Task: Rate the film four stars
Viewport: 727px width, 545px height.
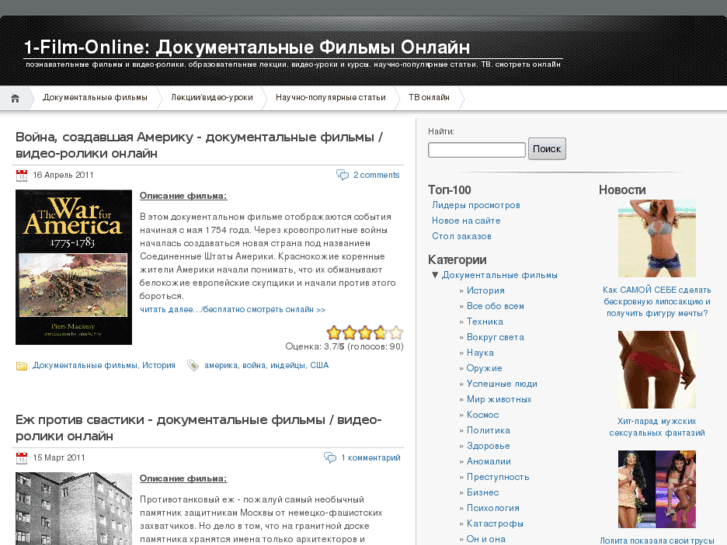Action: (380, 333)
